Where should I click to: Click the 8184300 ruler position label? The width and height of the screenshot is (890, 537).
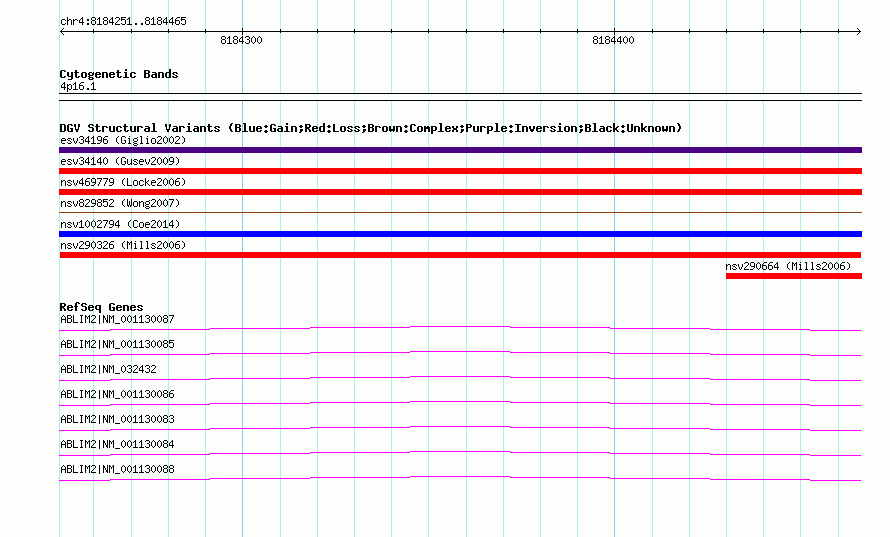(x=241, y=40)
